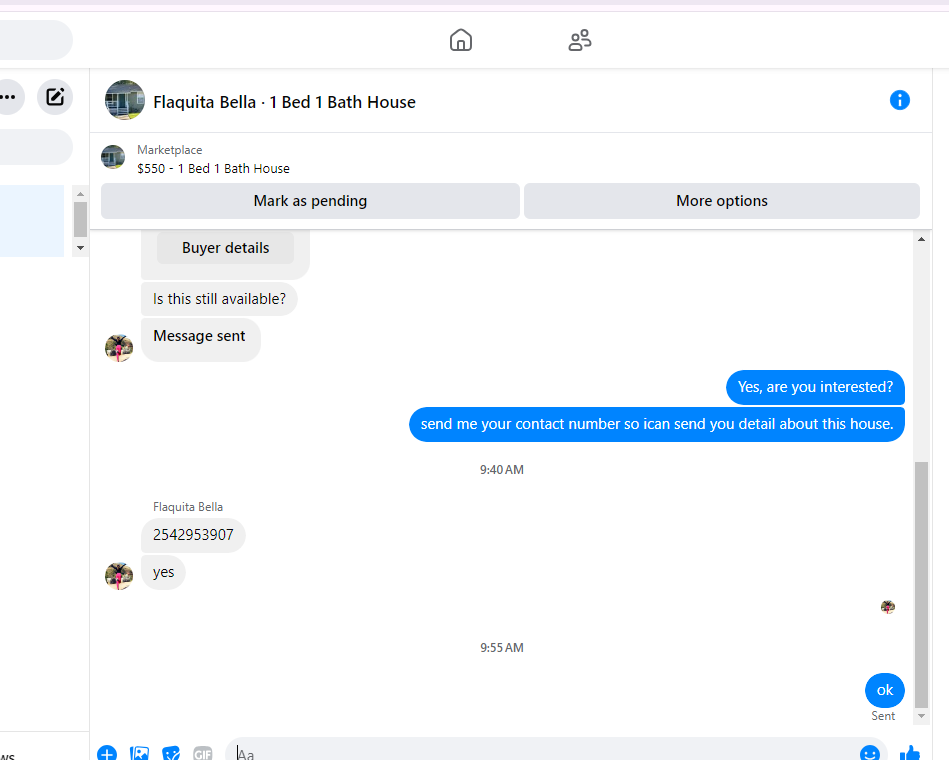Click the 9:40 AM timestamp

(502, 470)
